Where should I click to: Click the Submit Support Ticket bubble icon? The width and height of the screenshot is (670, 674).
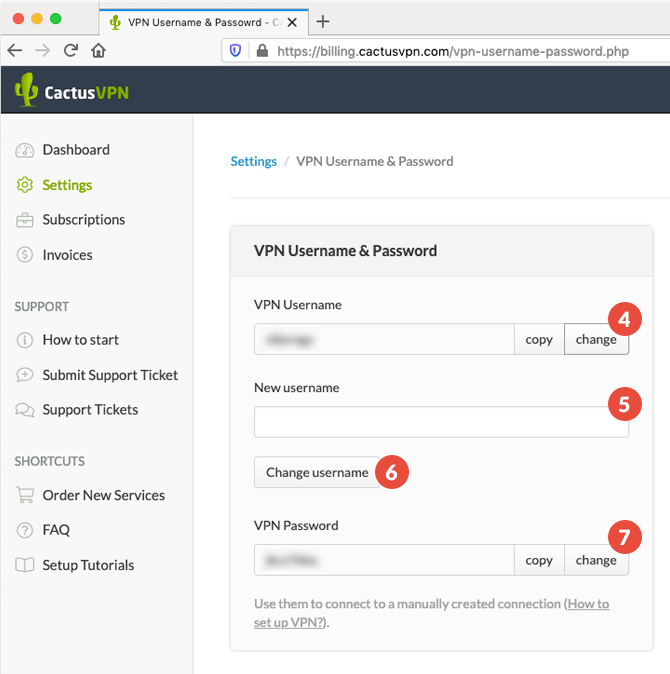pyautogui.click(x=24, y=375)
